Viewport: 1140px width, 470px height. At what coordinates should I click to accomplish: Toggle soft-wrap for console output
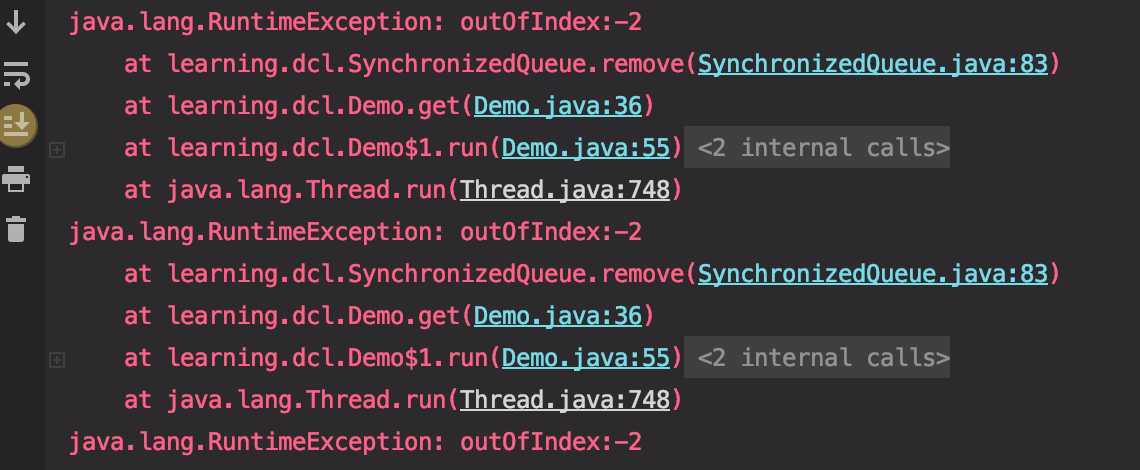point(16,74)
